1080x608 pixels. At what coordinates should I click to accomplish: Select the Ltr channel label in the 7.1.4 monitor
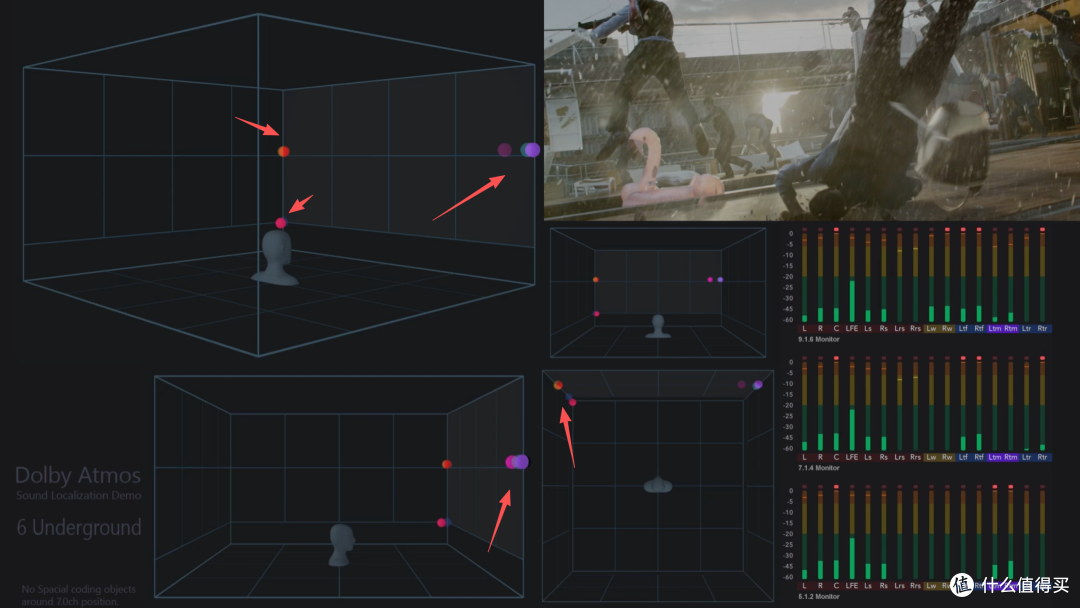(x=1026, y=457)
